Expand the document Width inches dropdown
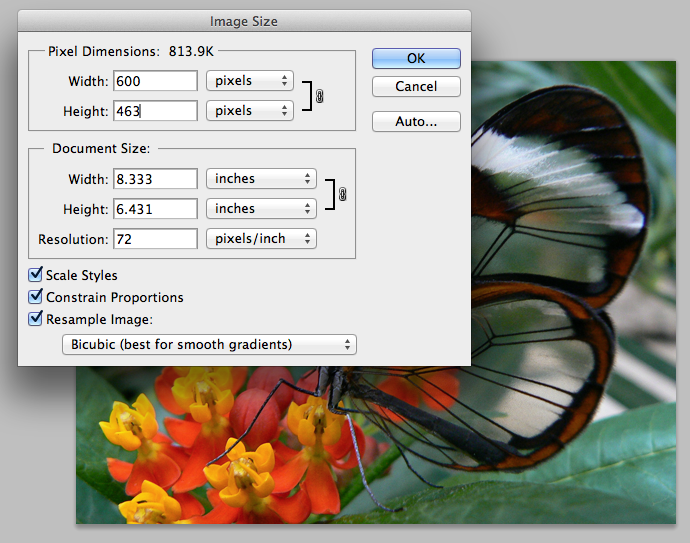Viewport: 690px width, 543px height. click(x=260, y=179)
